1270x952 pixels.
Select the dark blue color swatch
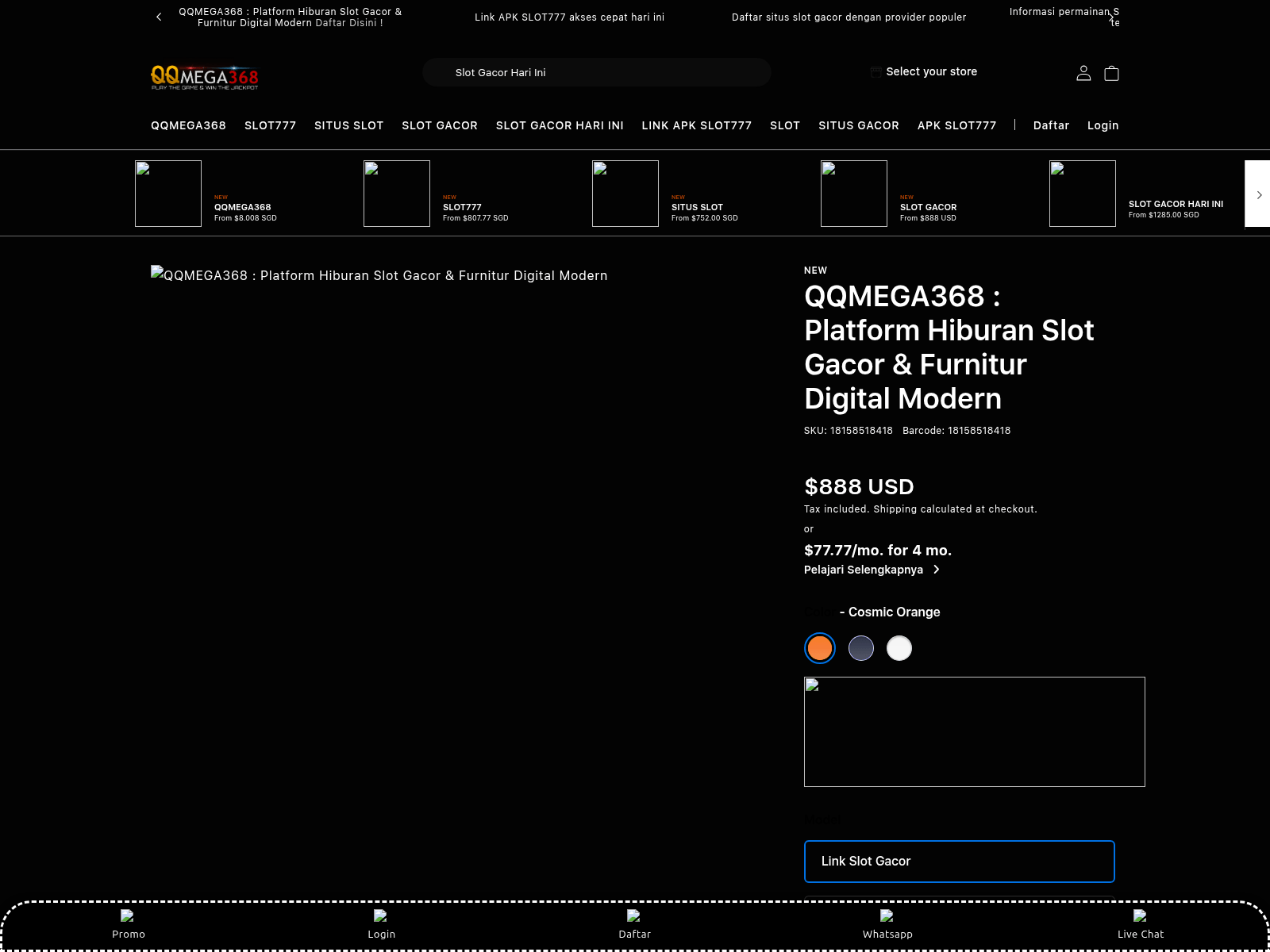click(x=861, y=648)
